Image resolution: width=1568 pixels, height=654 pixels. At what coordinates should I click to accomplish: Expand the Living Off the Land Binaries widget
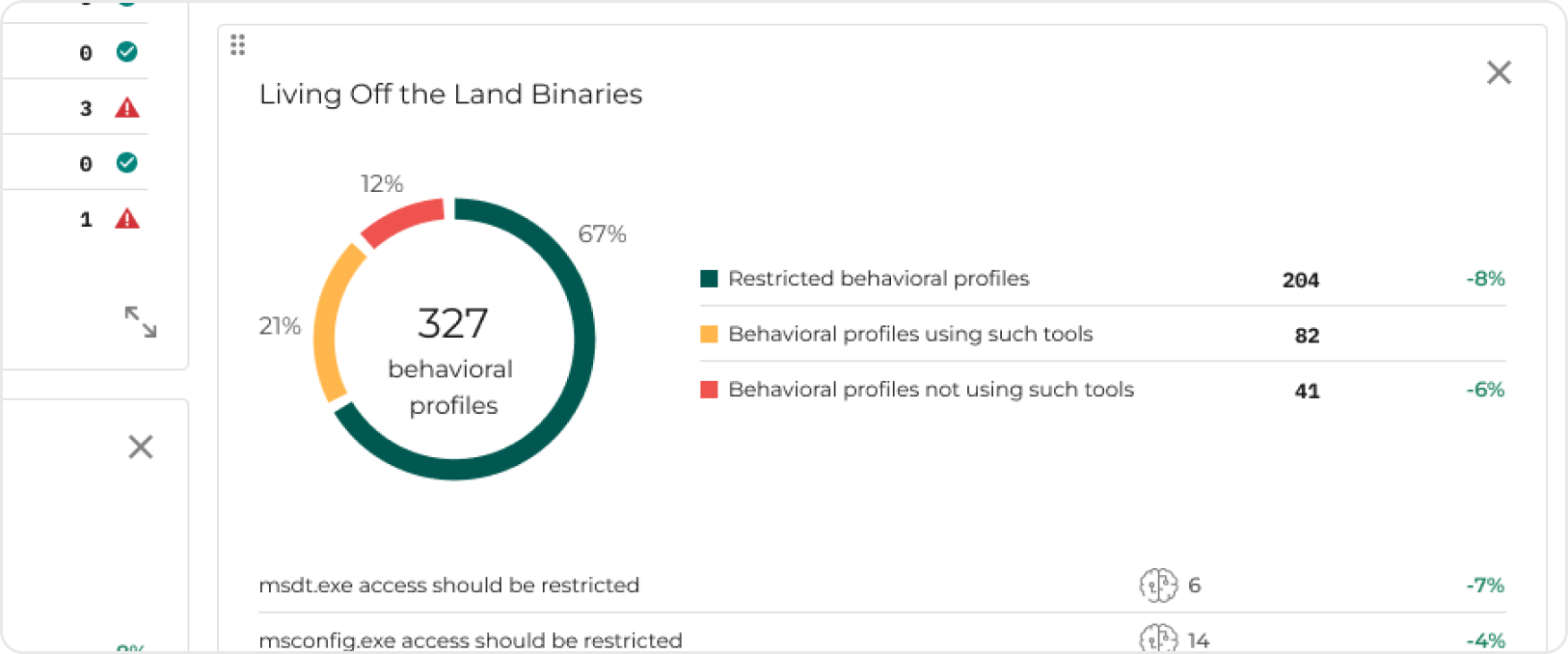449,95
